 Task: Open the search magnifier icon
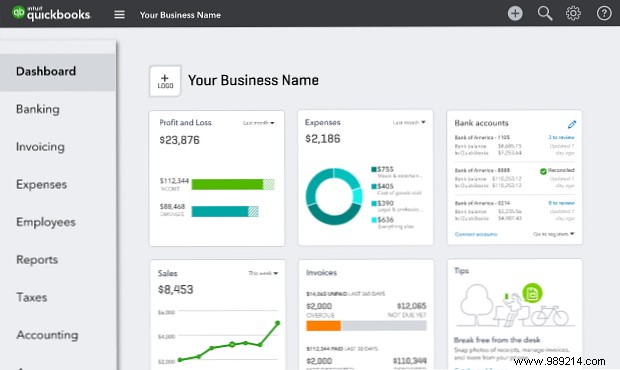(545, 13)
